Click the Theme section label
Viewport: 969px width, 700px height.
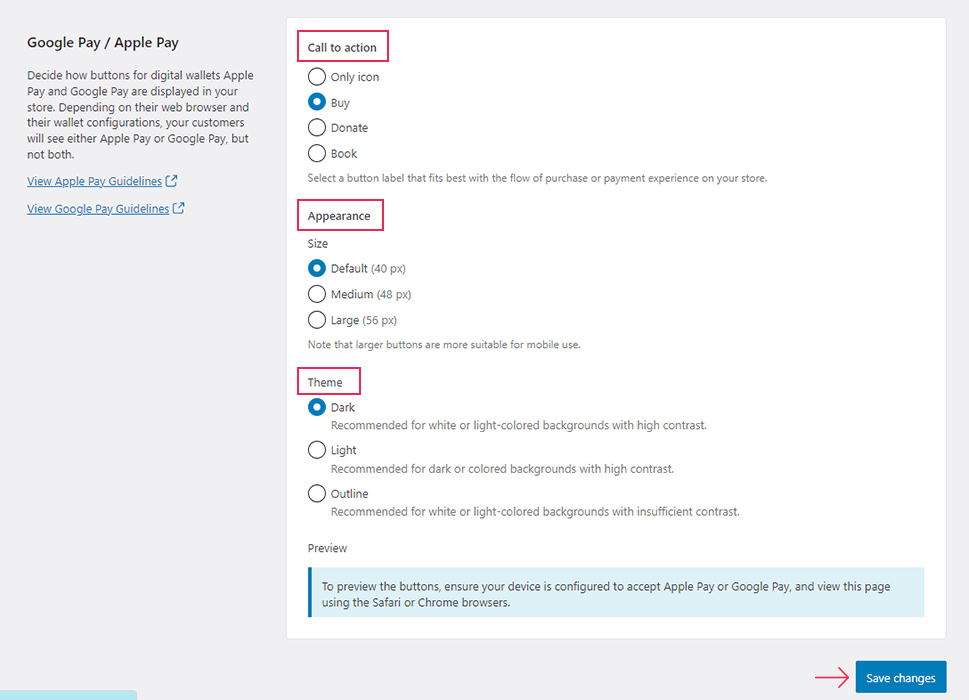[324, 382]
